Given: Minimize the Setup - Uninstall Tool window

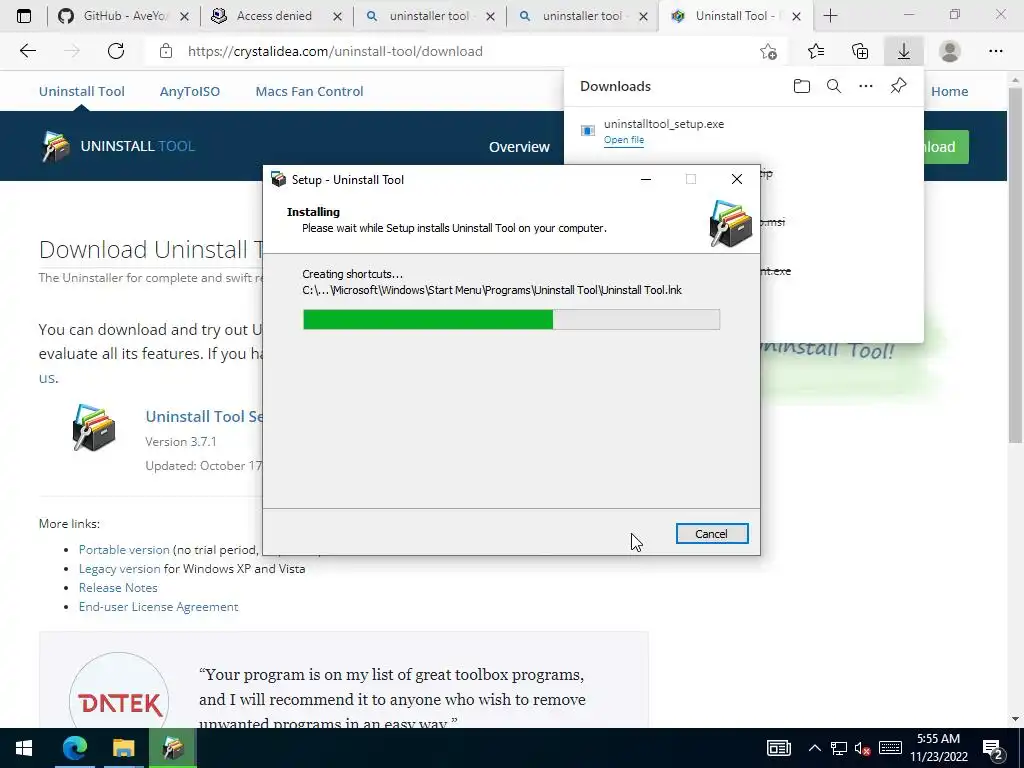Looking at the screenshot, I should point(646,179).
